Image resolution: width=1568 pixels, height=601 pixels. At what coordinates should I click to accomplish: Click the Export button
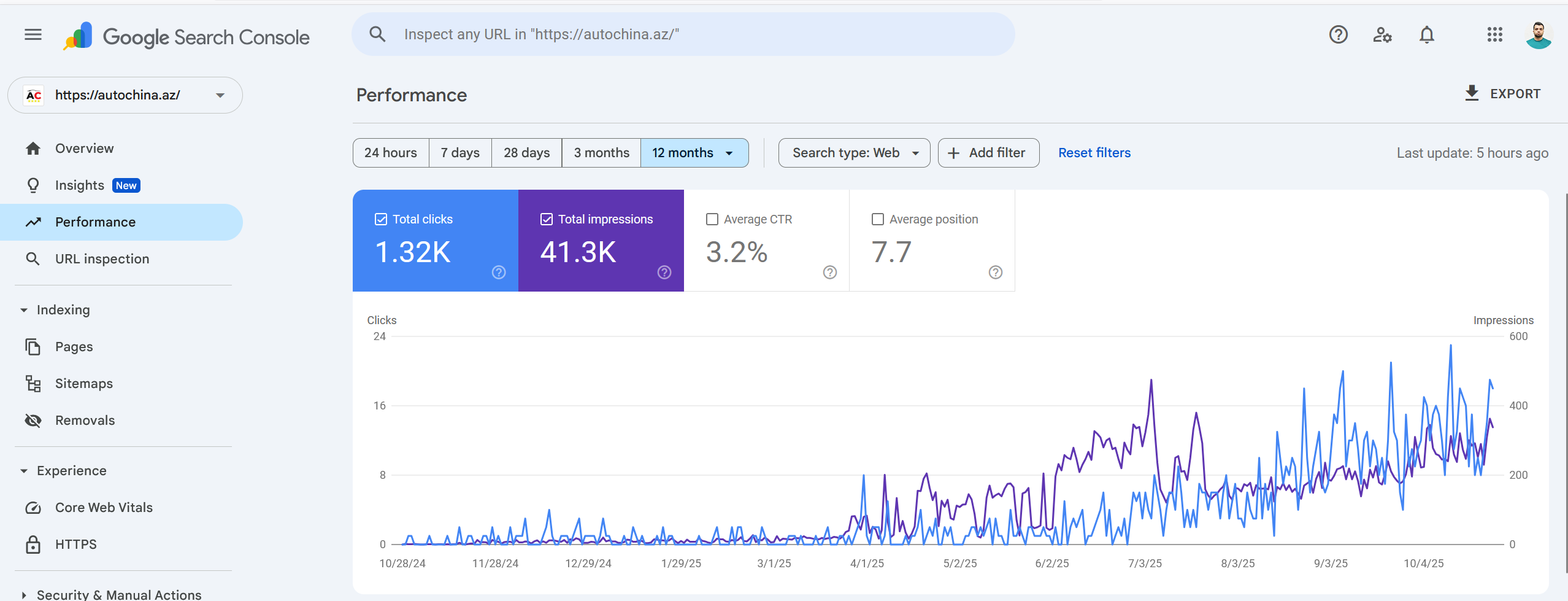pyautogui.click(x=1502, y=94)
